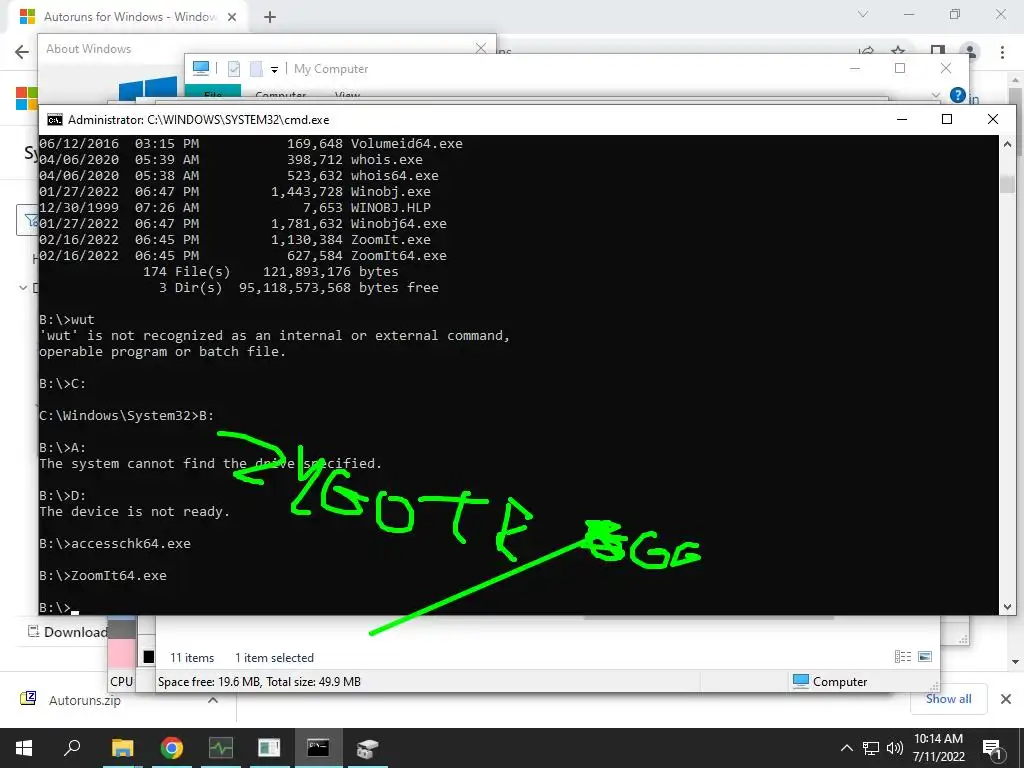Click the Download link on webpage
This screenshot has width=1024, height=768.
[67, 632]
